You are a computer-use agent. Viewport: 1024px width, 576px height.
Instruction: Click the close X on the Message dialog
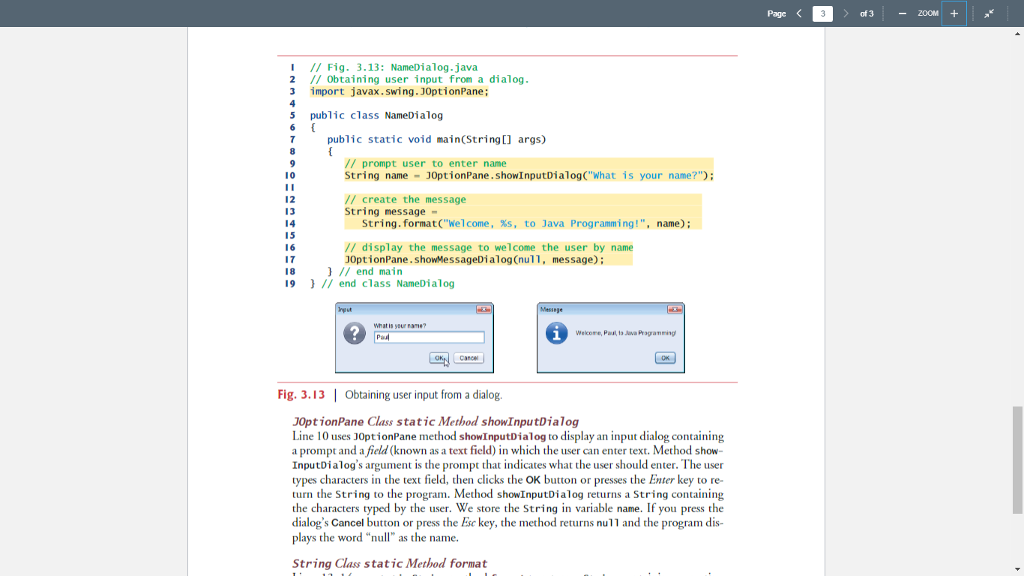675,310
